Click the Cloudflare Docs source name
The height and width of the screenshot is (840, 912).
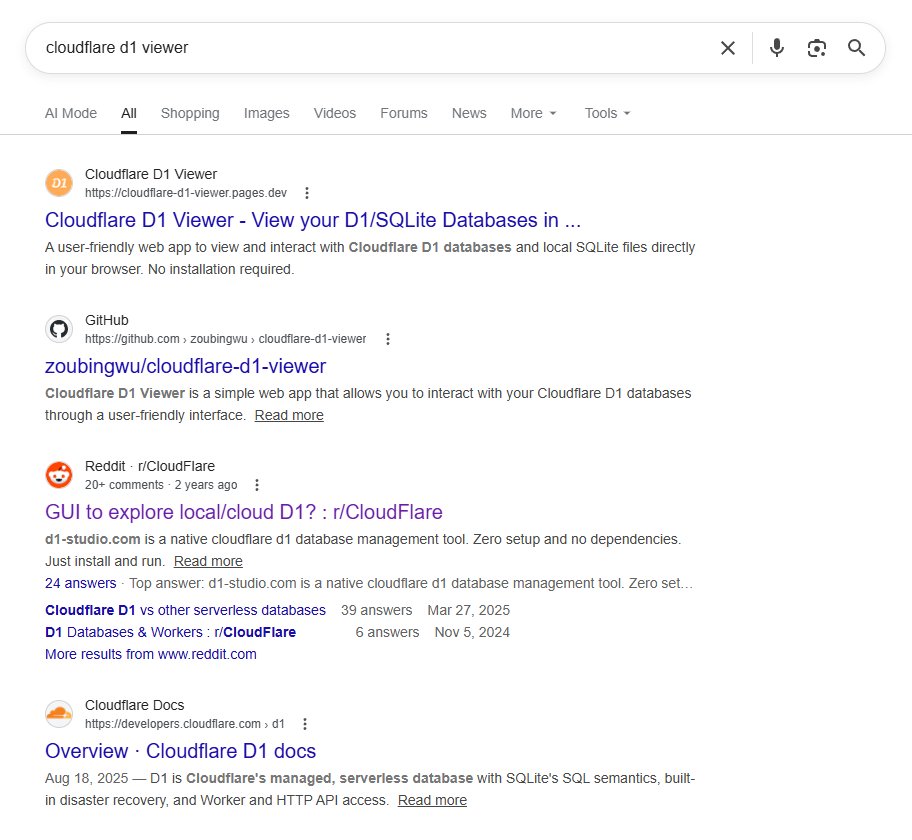point(134,705)
